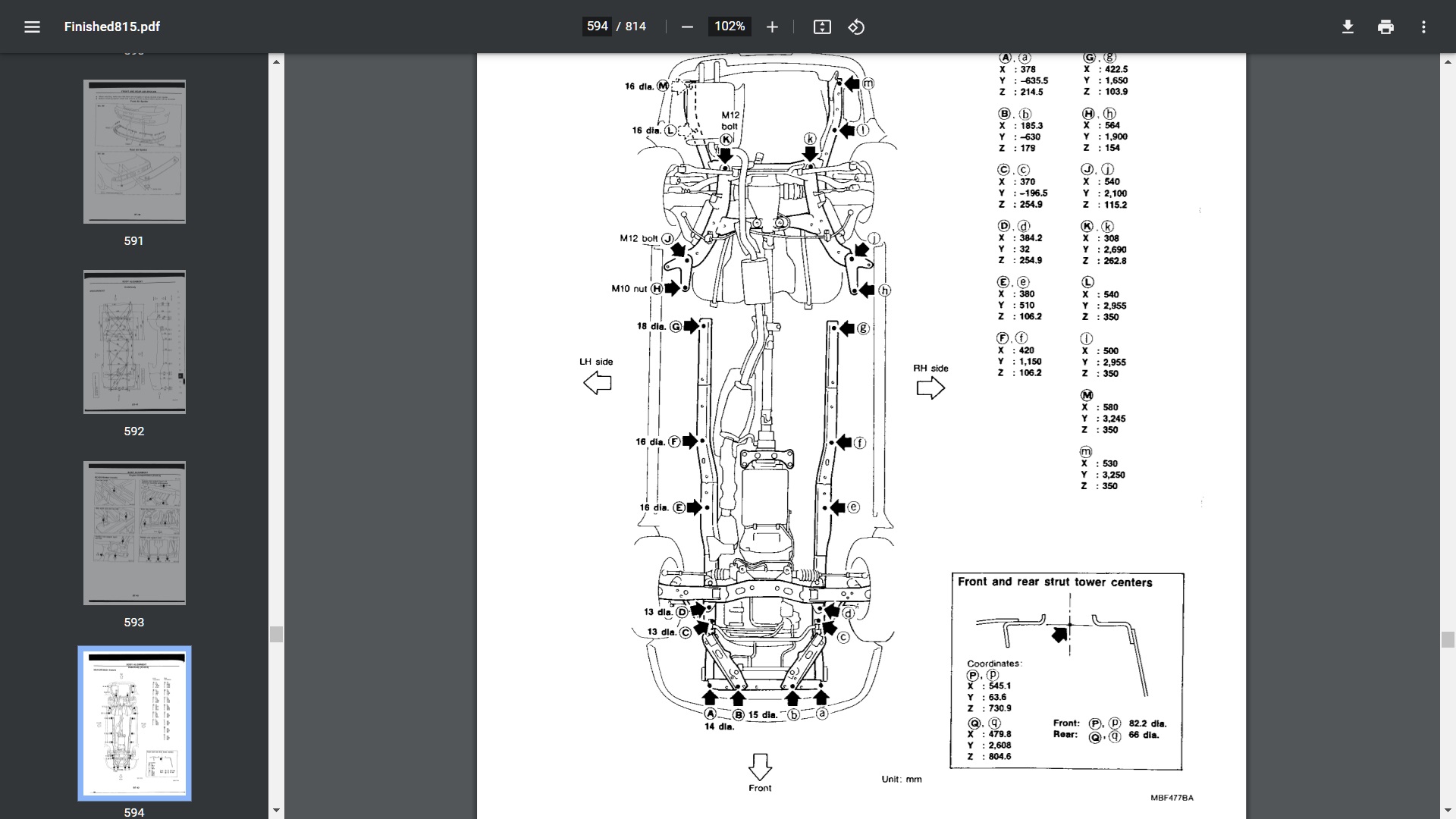Click the print icon

(x=1385, y=27)
